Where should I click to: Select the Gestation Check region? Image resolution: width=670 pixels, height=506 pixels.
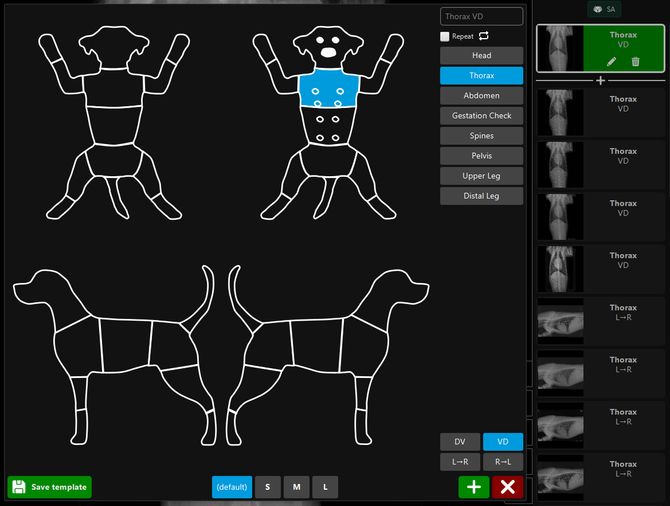(482, 116)
